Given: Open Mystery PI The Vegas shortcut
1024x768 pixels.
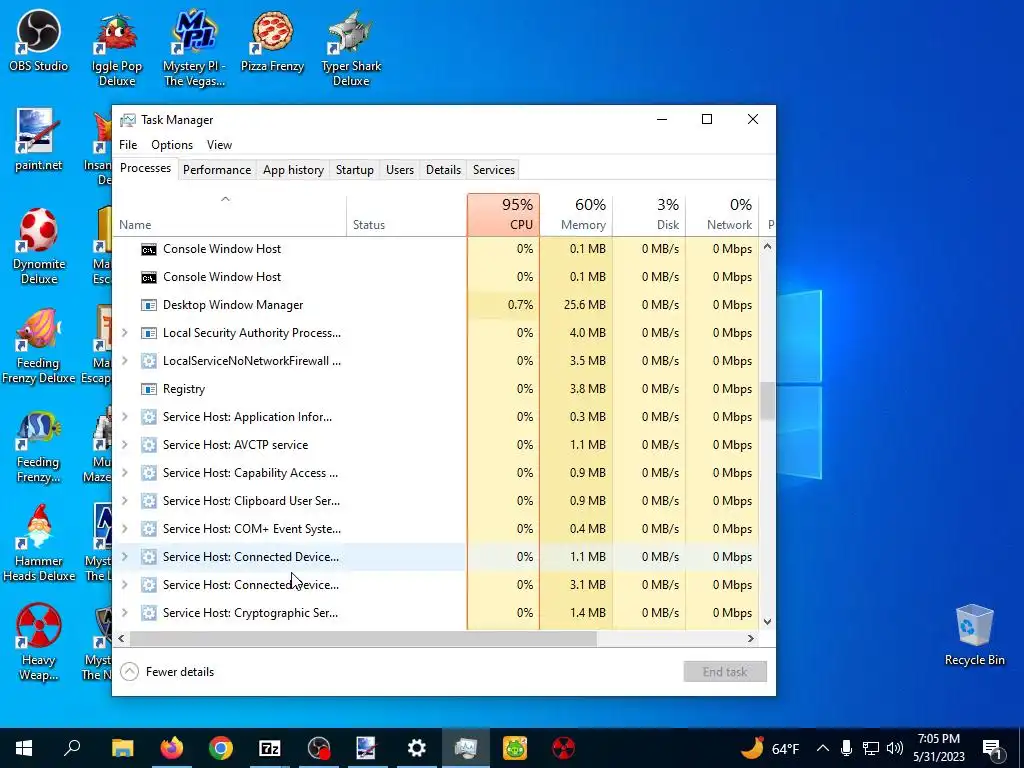Looking at the screenshot, I should pos(195,49).
